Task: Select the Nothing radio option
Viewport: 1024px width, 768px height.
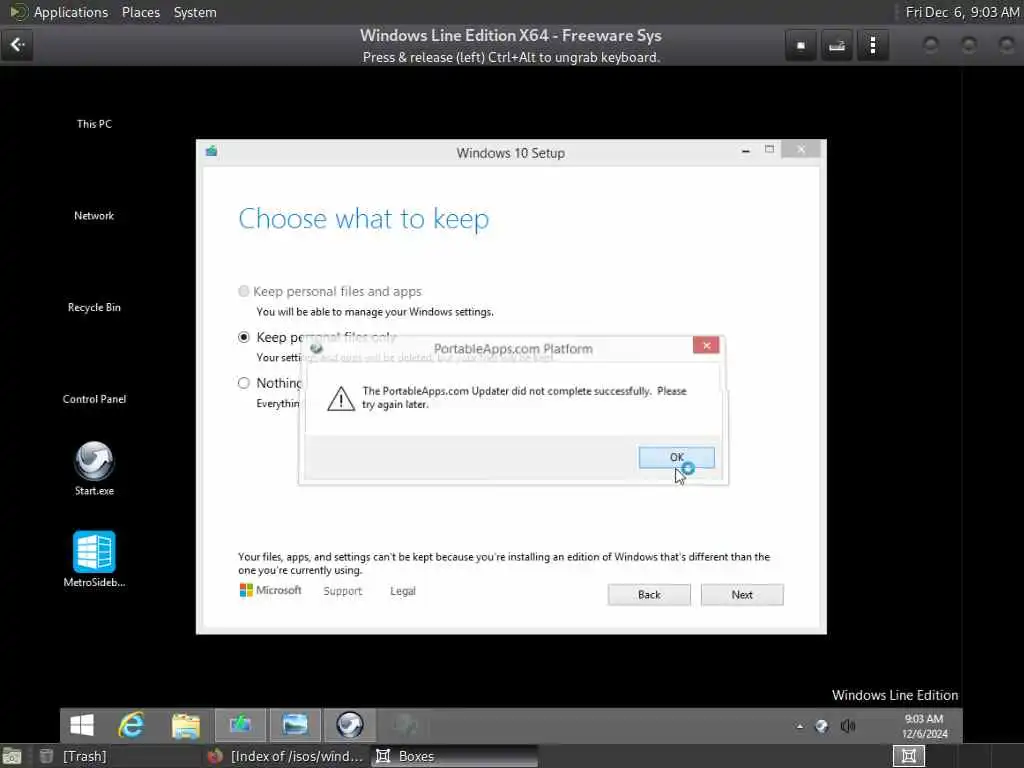Action: point(244,383)
